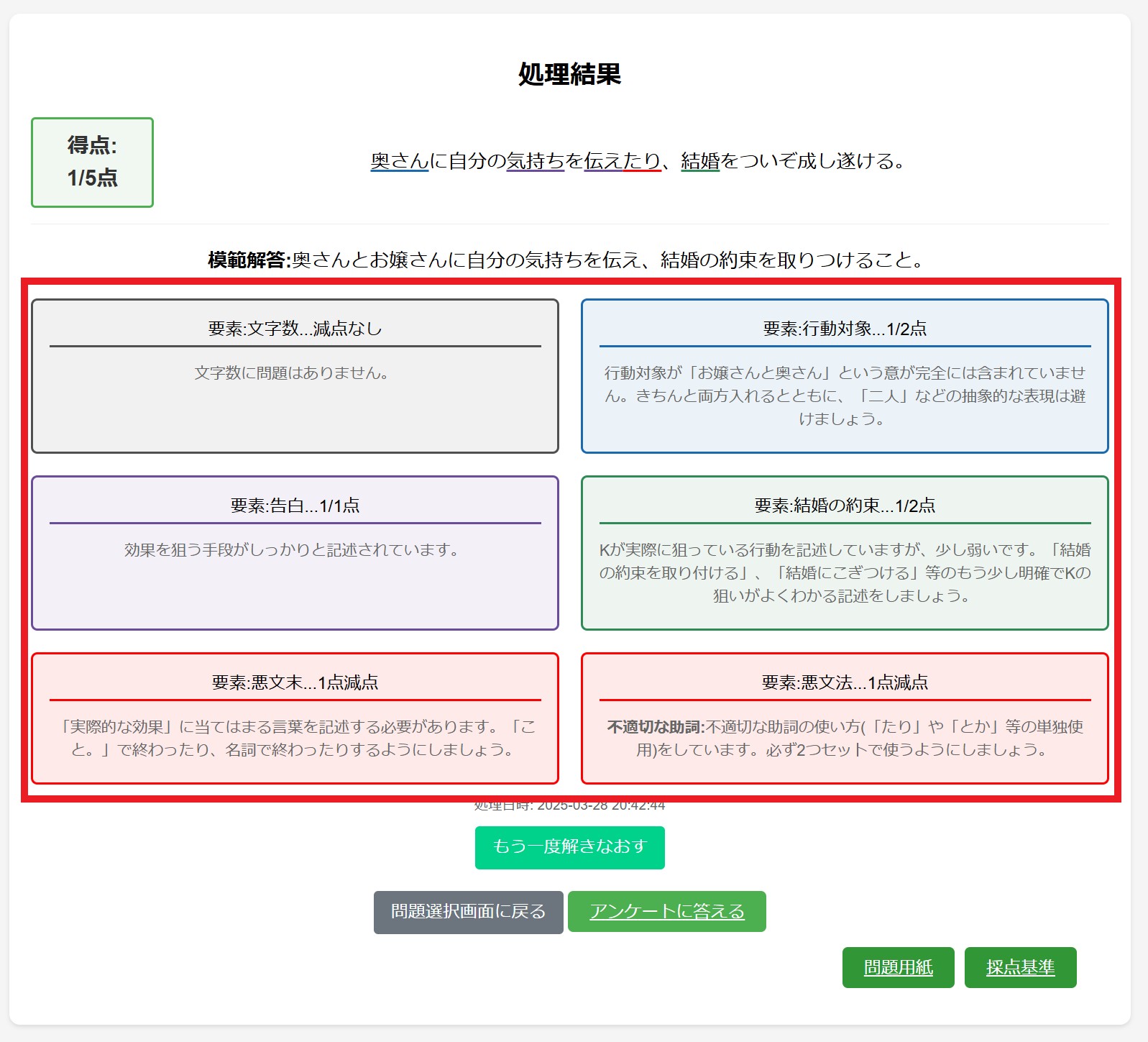
Task: Click the red-underlined たり in the answer
Action: (x=642, y=161)
